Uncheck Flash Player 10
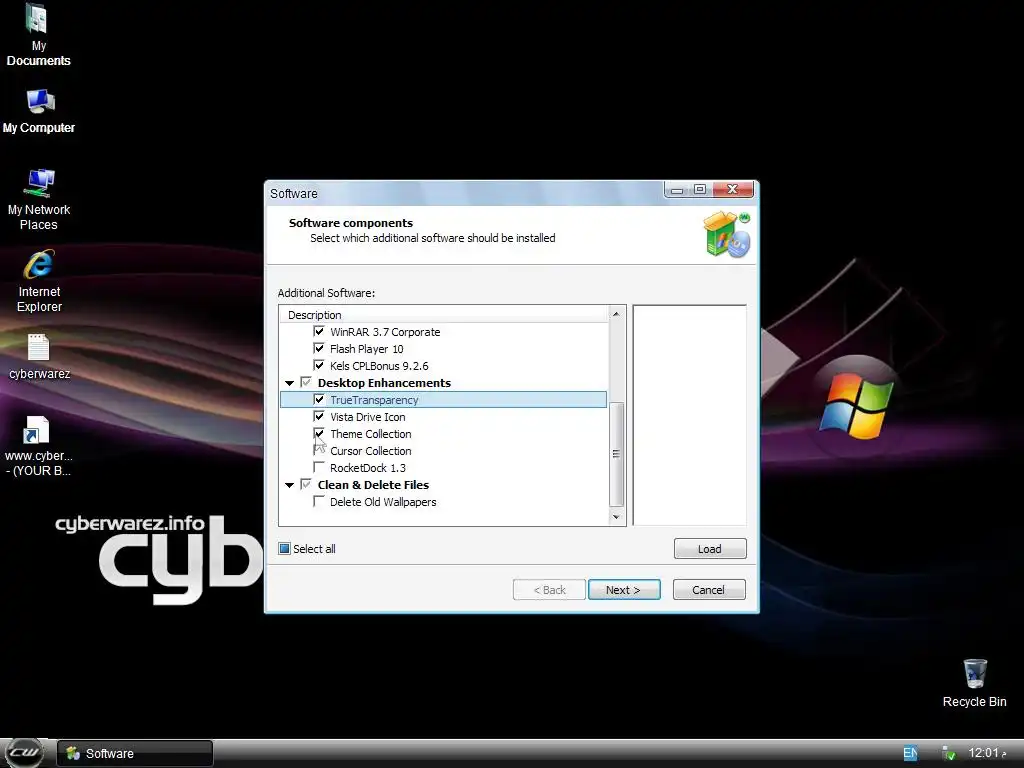Viewport: 1024px width, 768px height. point(319,348)
